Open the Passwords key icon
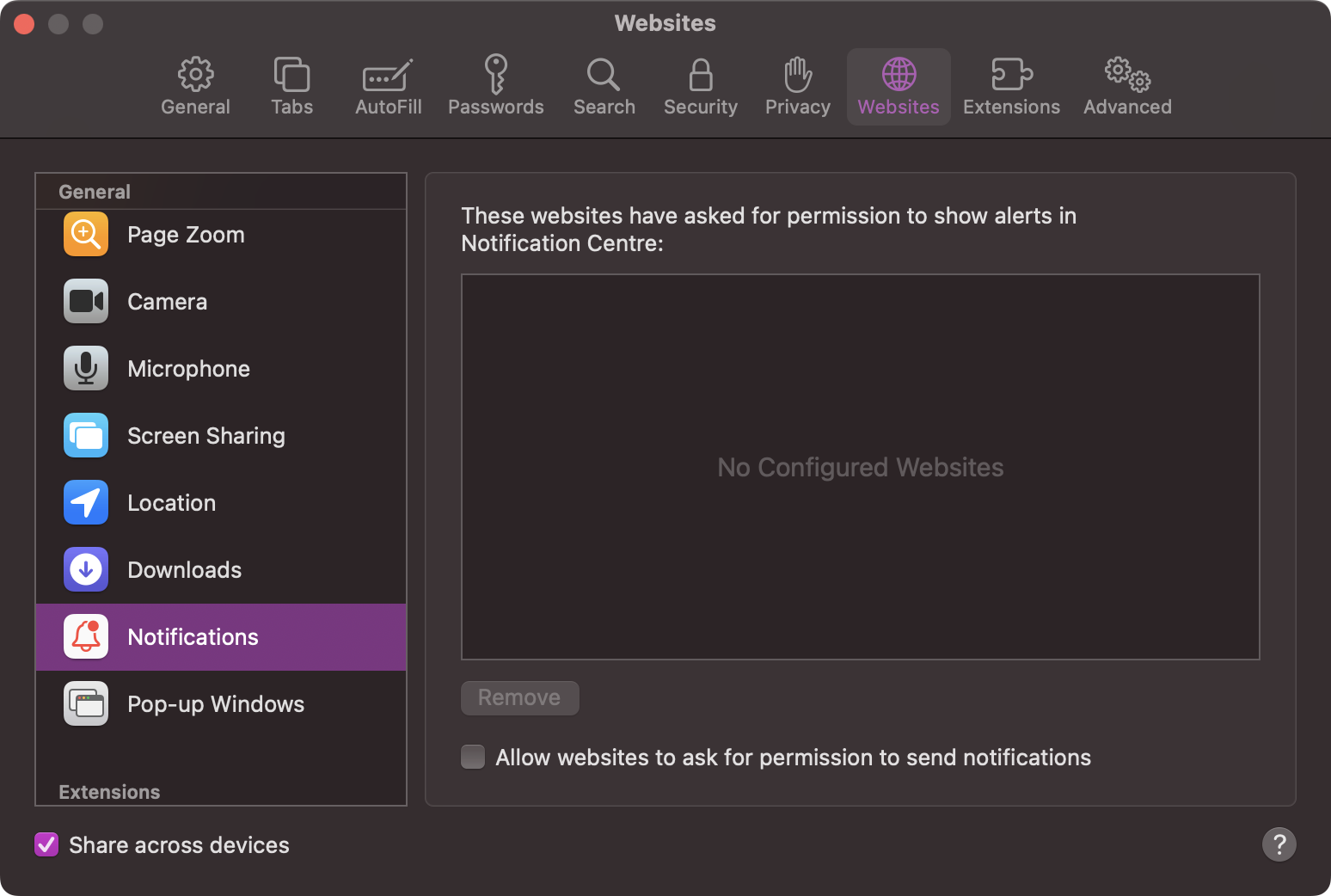Viewport: 1331px width, 896px height. click(495, 75)
